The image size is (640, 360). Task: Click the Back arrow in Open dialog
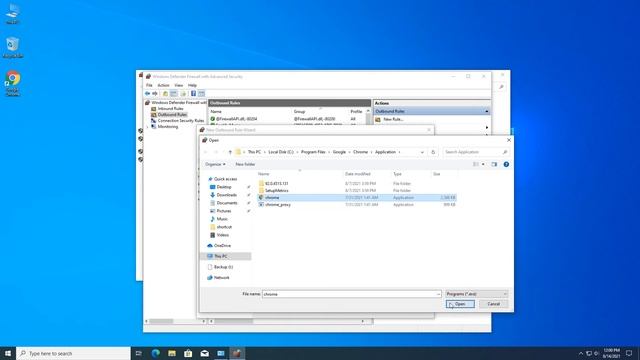coord(206,152)
